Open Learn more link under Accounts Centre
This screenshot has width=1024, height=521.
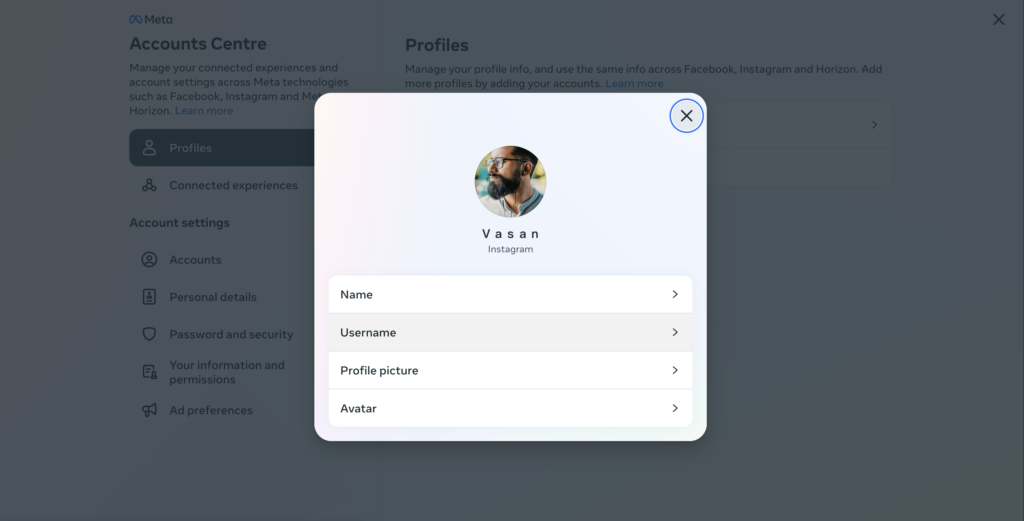pos(204,111)
